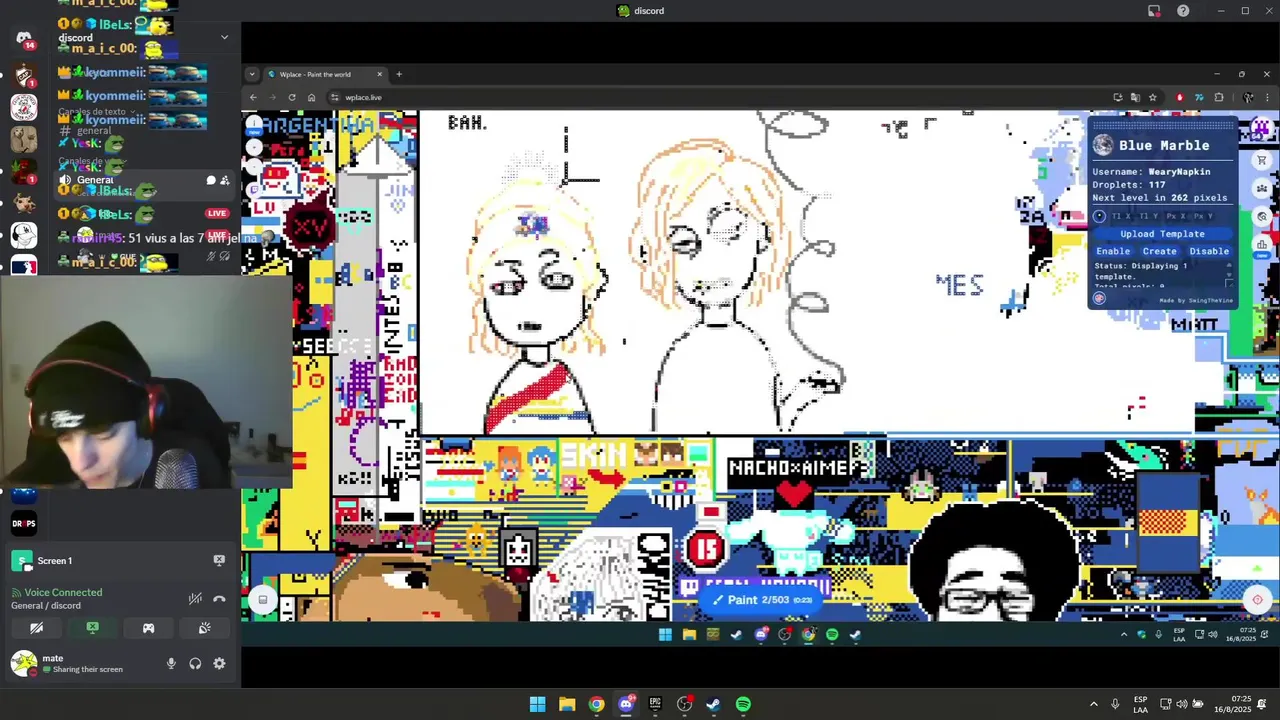
Task: Go to home page in shared browser
Action: point(311,97)
